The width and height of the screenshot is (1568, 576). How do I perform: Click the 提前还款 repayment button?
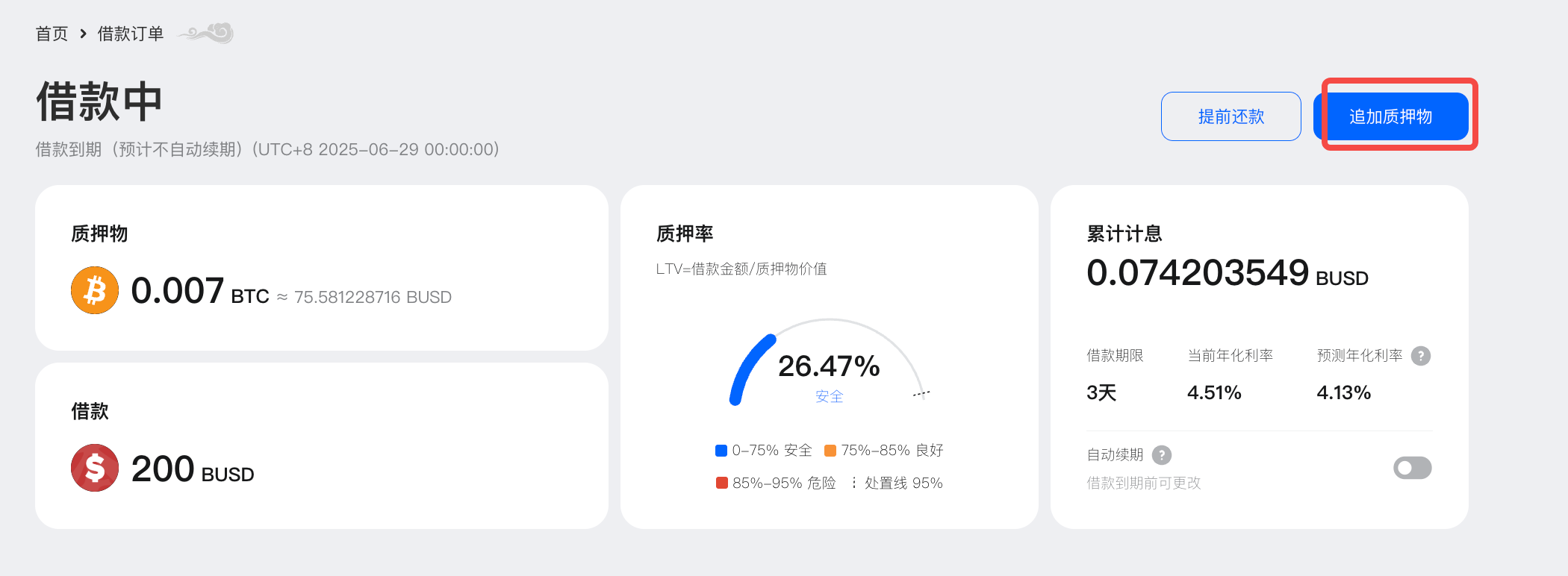click(1231, 116)
